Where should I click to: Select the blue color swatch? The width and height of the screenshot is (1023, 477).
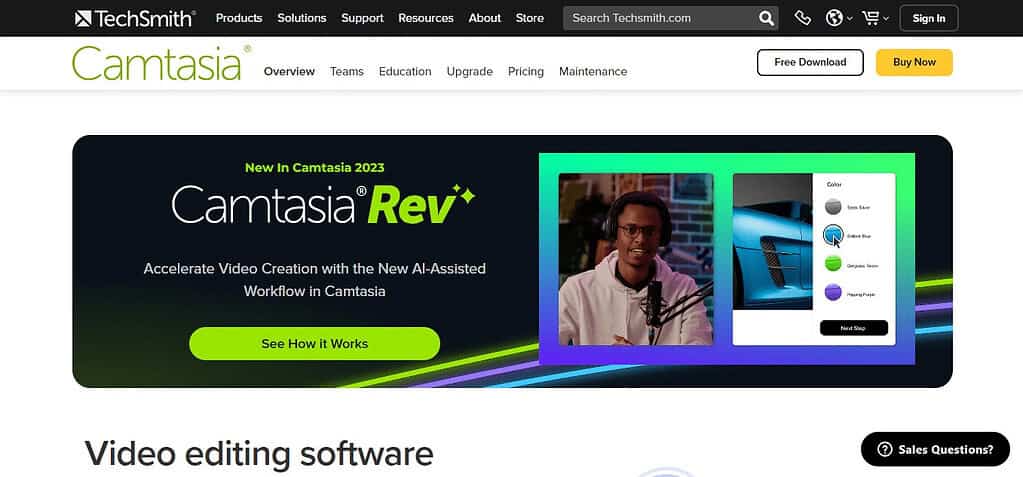click(x=832, y=235)
